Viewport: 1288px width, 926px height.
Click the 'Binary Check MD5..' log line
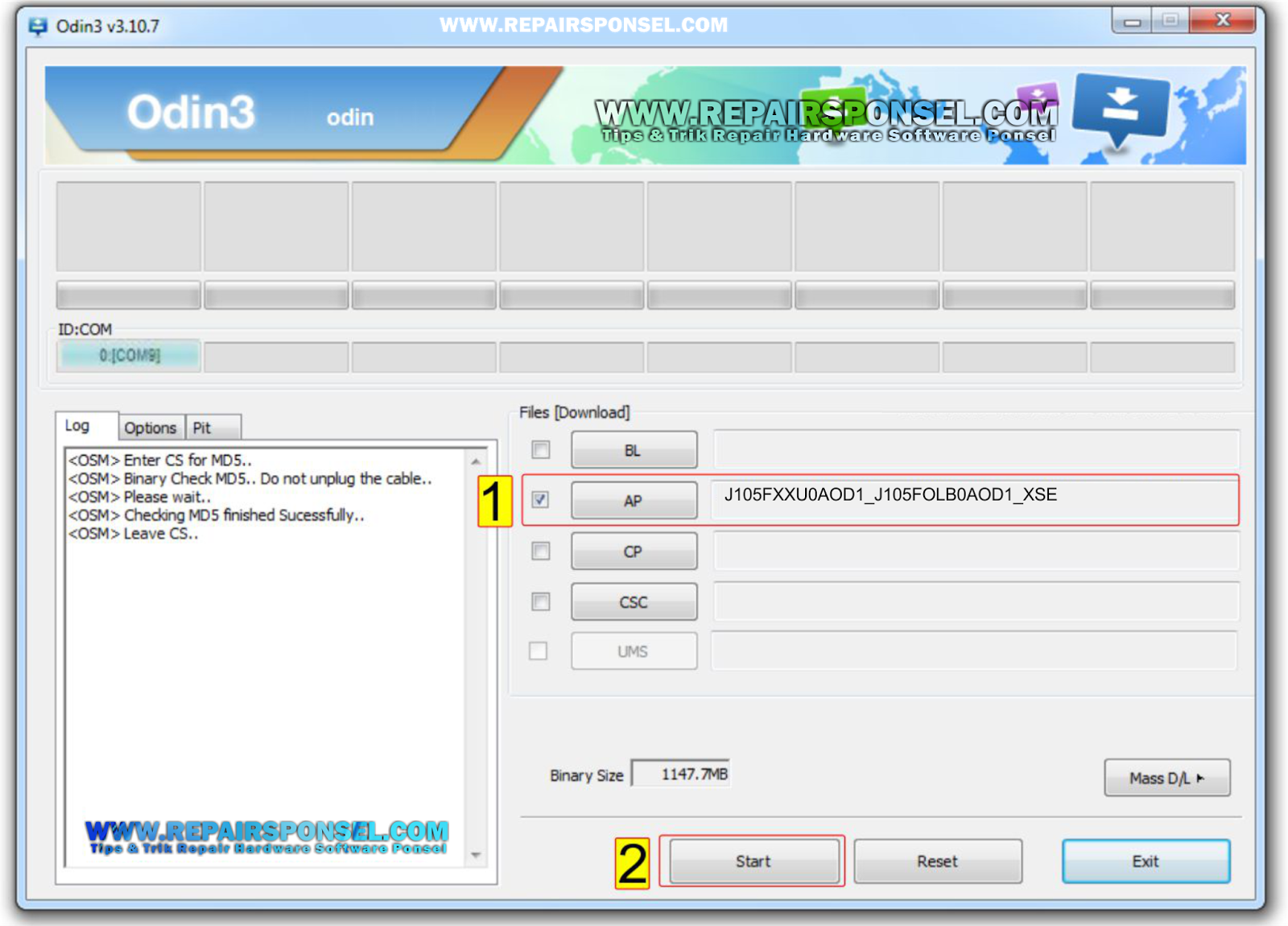coord(250,479)
